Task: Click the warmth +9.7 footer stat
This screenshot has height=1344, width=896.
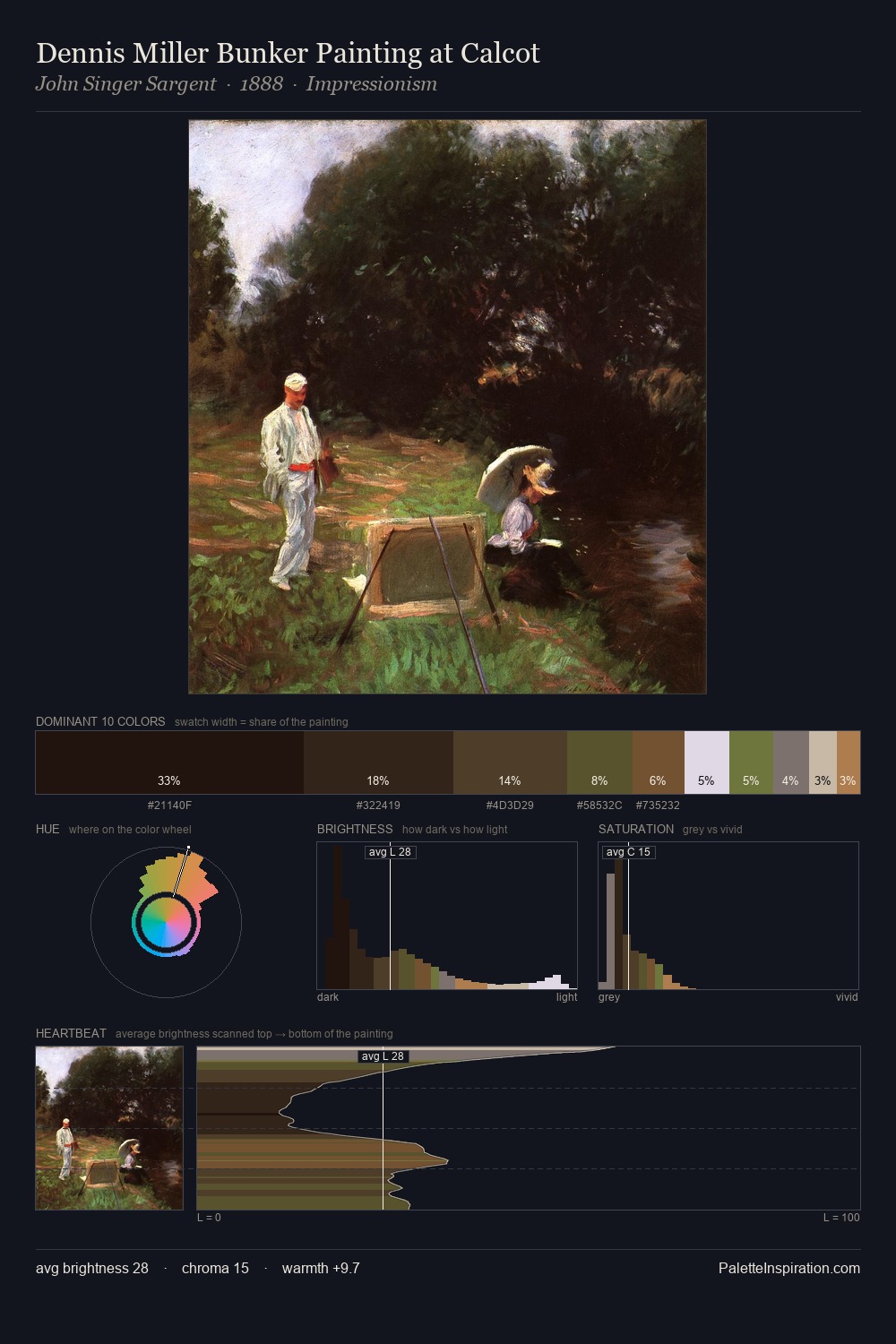Action: click(321, 1268)
